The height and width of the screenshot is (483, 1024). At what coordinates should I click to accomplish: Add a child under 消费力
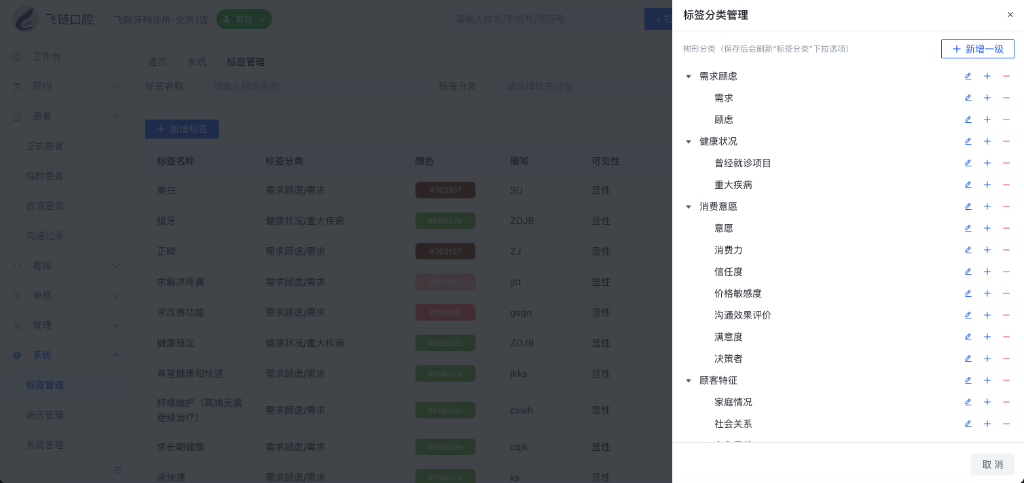[987, 250]
